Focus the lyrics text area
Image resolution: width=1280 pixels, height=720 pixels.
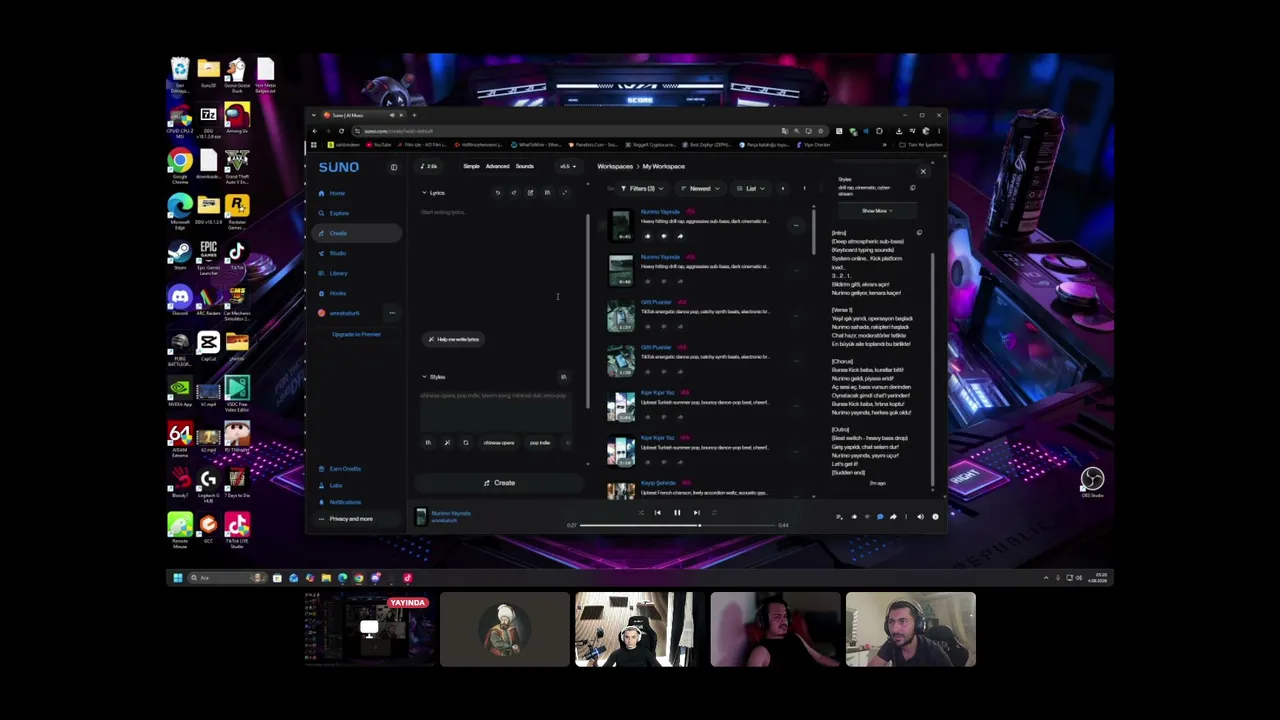pos(497,265)
